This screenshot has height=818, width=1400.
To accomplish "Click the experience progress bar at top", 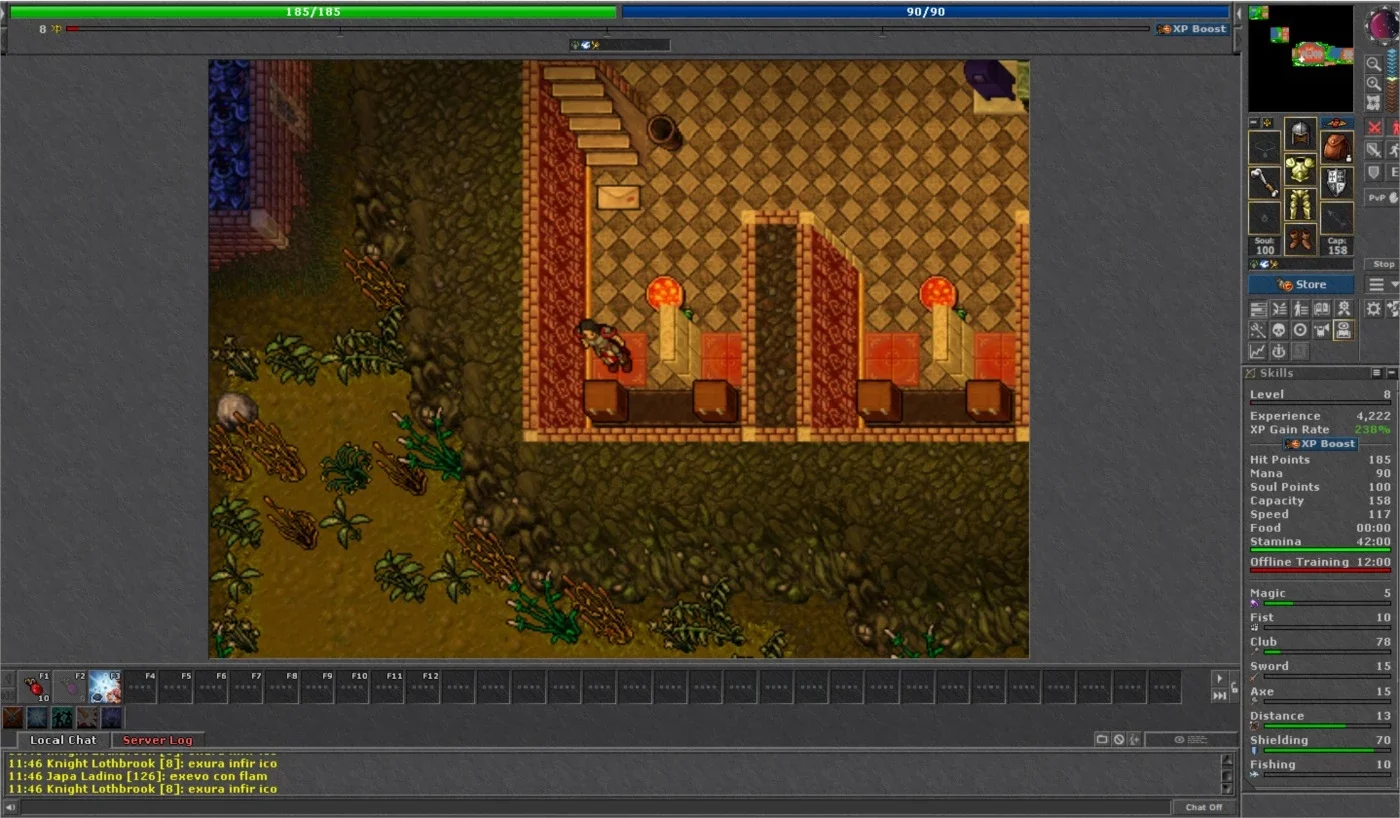I will point(608,29).
